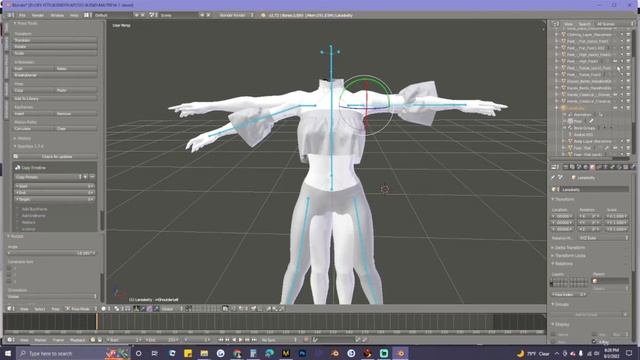Toggle the 3D manipulator widget on or off
Image resolution: width=640 pixels, height=360 pixels.
tap(136, 309)
